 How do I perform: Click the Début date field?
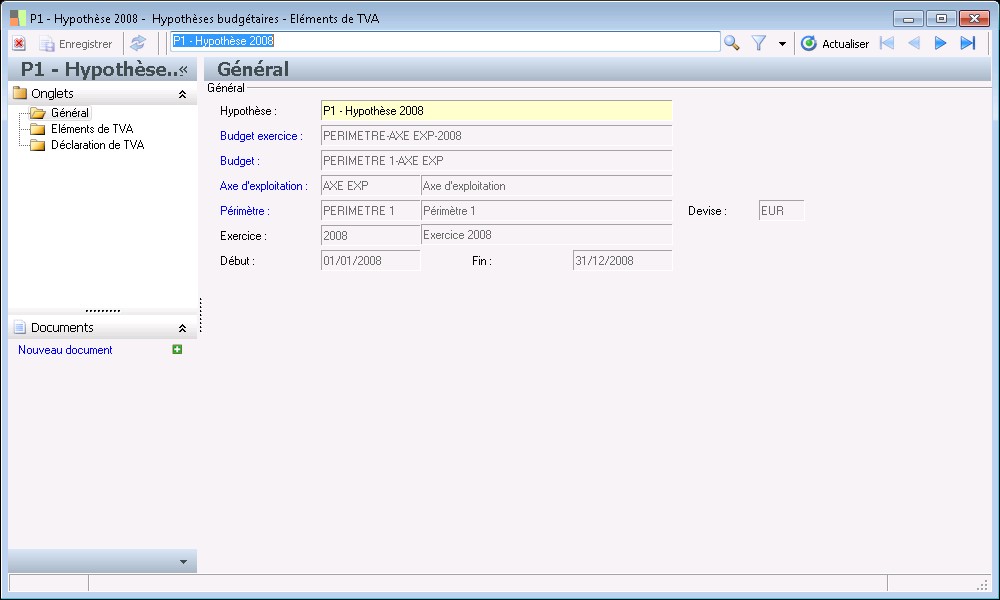[x=371, y=260]
